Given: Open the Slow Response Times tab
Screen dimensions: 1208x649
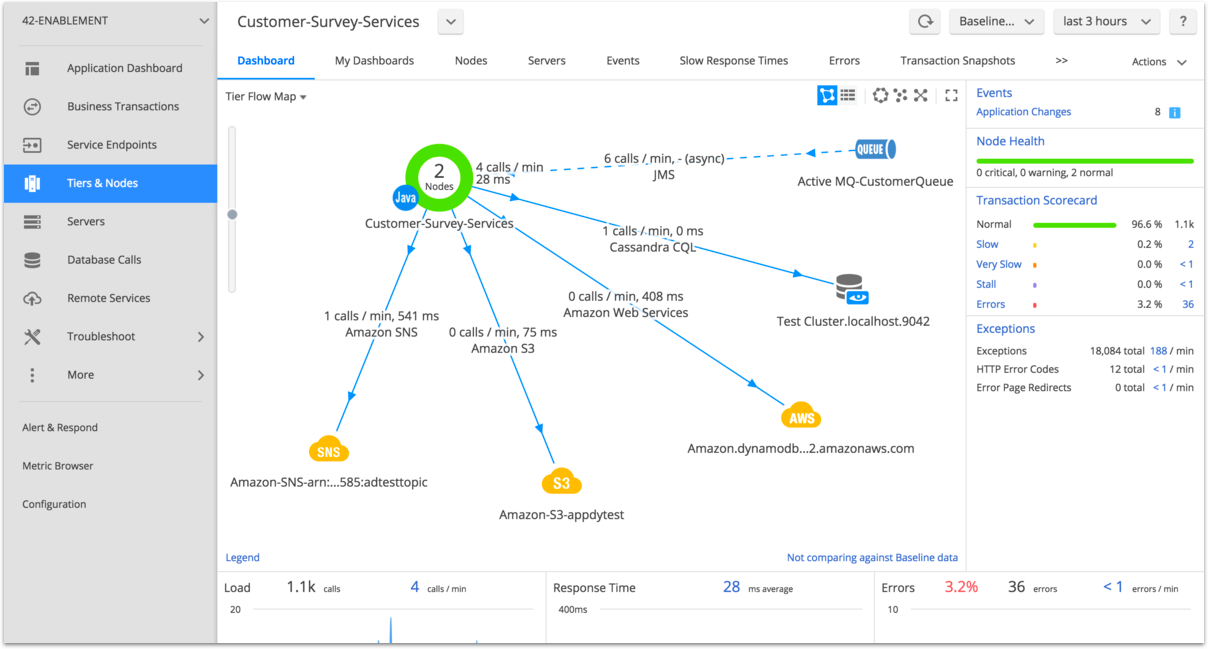Looking at the screenshot, I should click(734, 61).
